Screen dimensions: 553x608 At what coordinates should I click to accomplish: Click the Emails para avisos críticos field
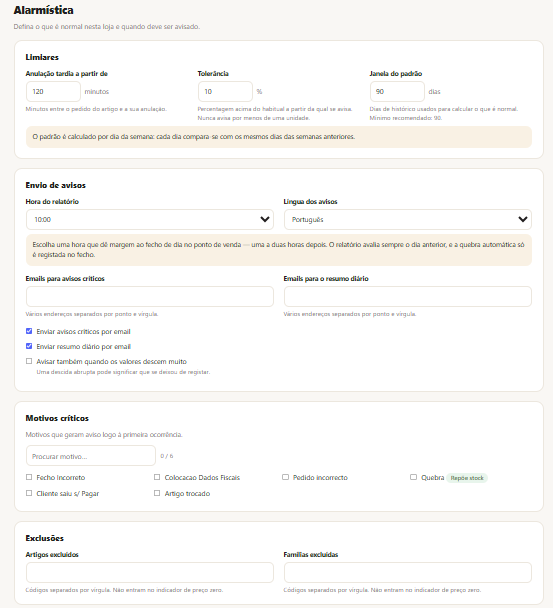coord(150,297)
